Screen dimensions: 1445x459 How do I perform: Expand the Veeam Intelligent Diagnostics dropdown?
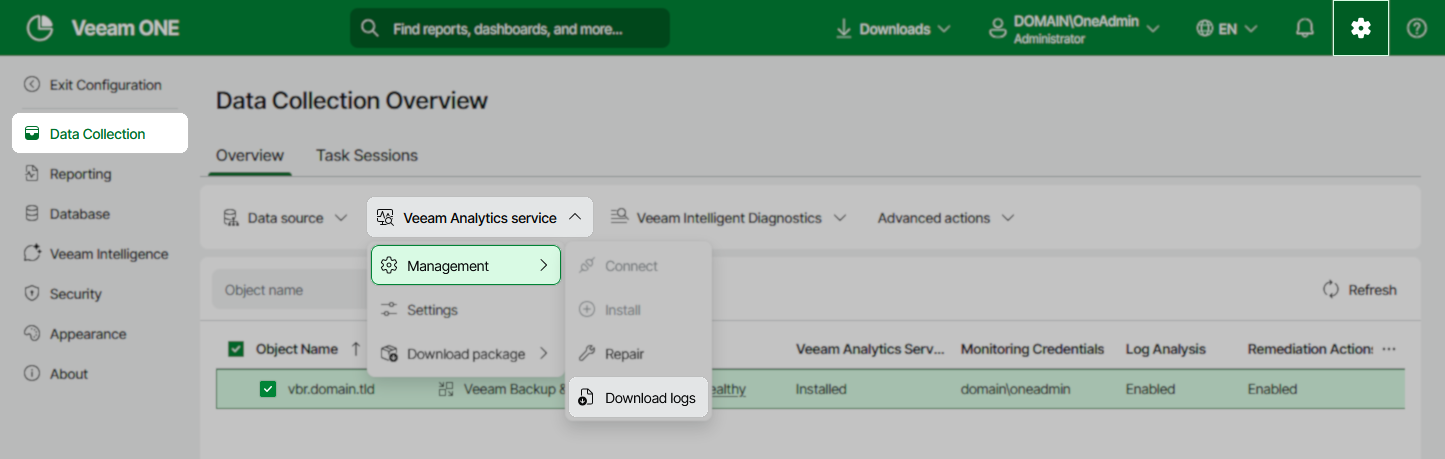839,218
